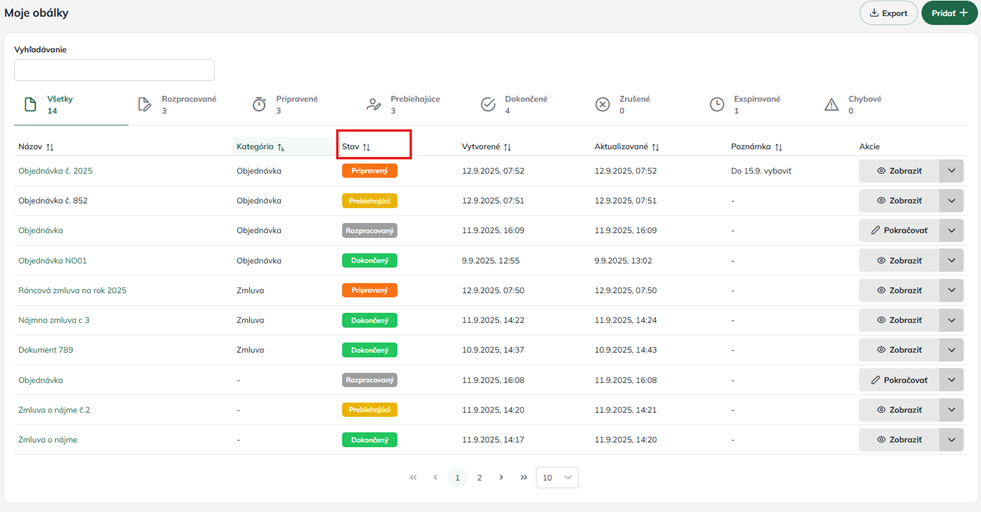The image size is (981, 512).
Task: Expand actions dropdown for Objednávka č. 2025
Action: (x=951, y=171)
